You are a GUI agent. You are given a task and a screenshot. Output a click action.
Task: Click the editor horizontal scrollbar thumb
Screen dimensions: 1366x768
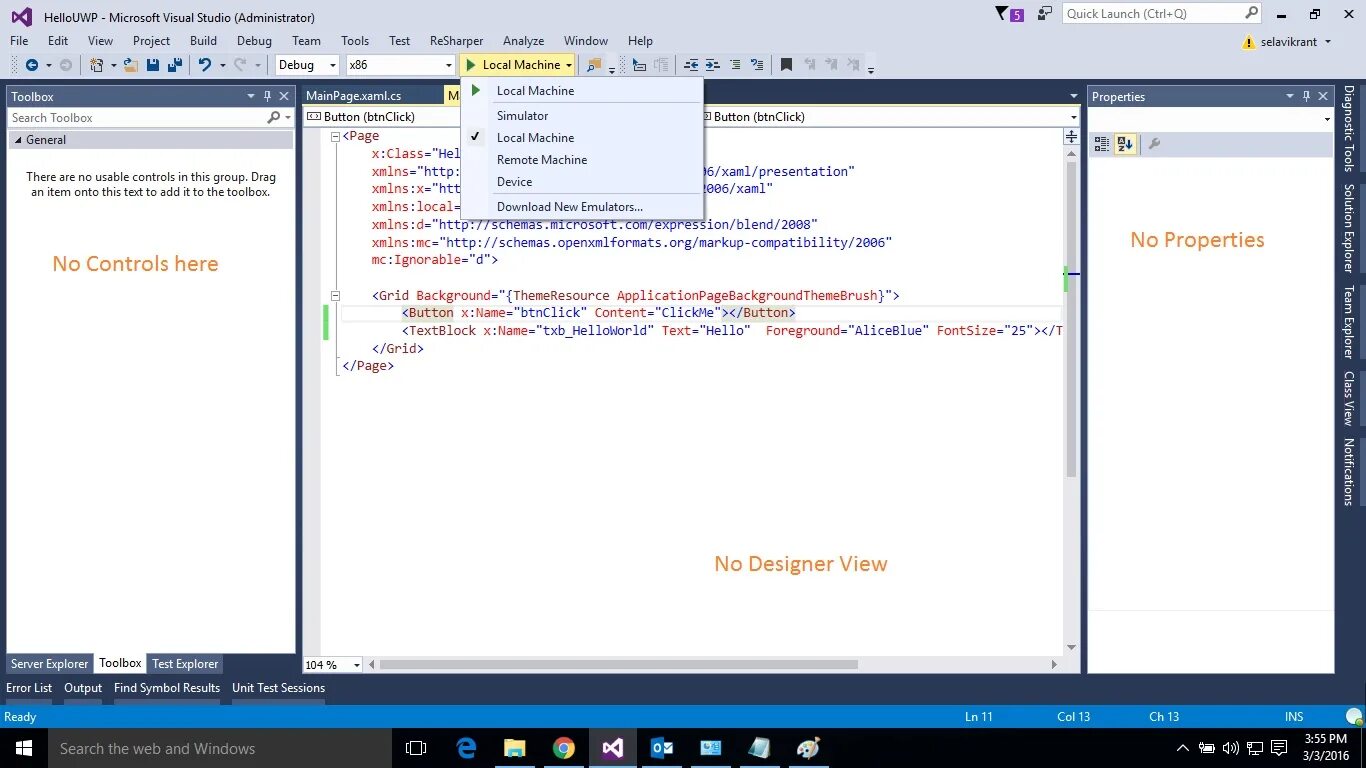(x=618, y=664)
